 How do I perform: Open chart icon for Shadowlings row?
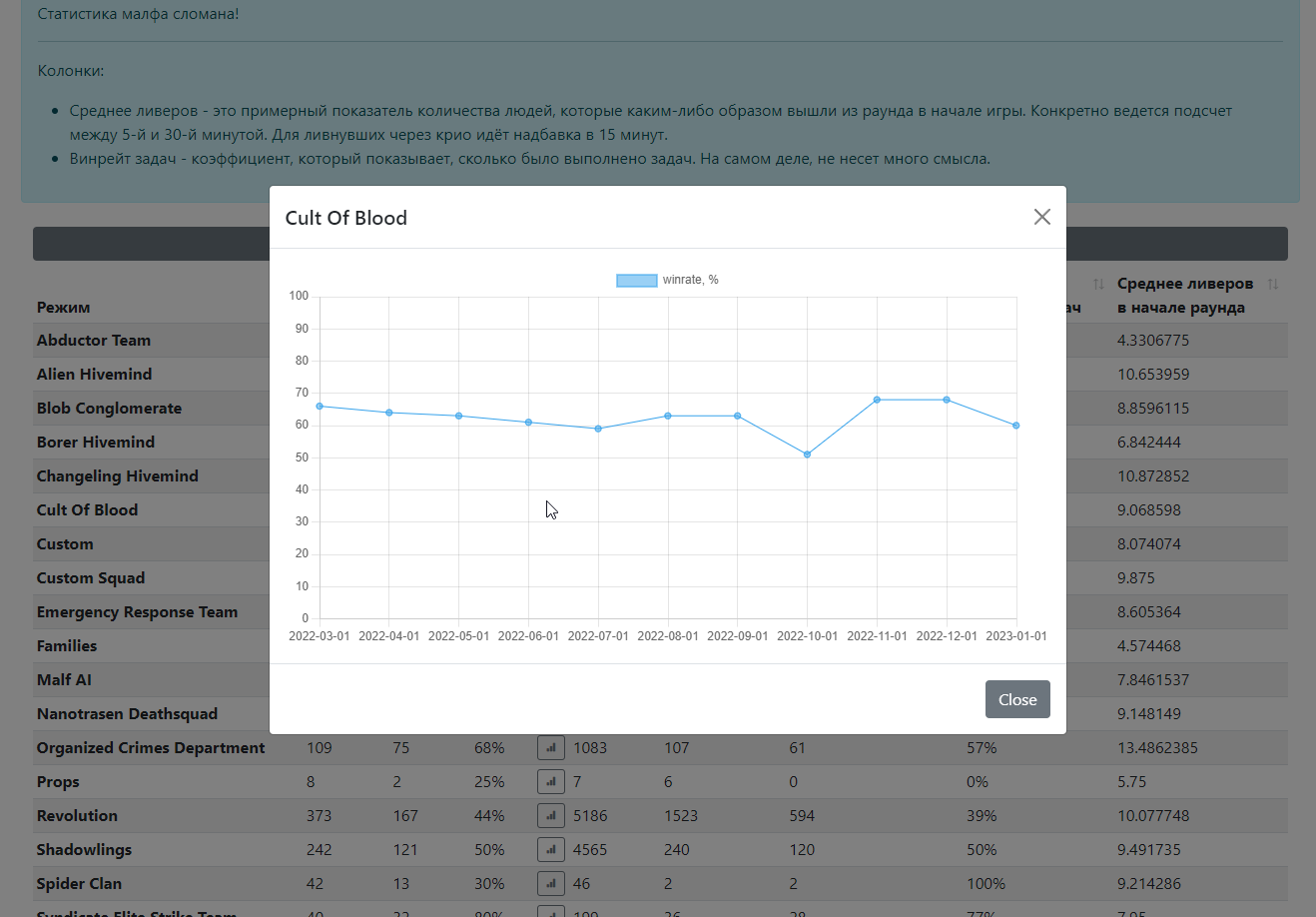click(x=551, y=849)
